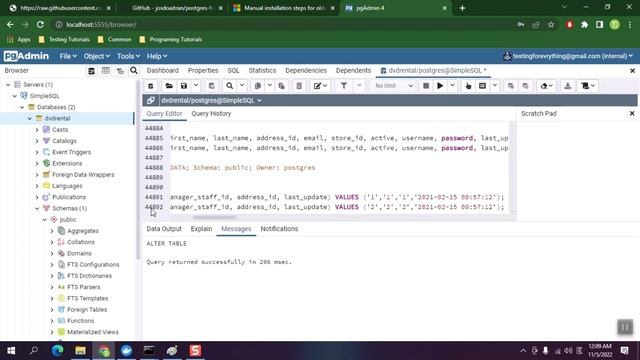Click the Copy rows icon
The image size is (640, 360).
[258, 86]
